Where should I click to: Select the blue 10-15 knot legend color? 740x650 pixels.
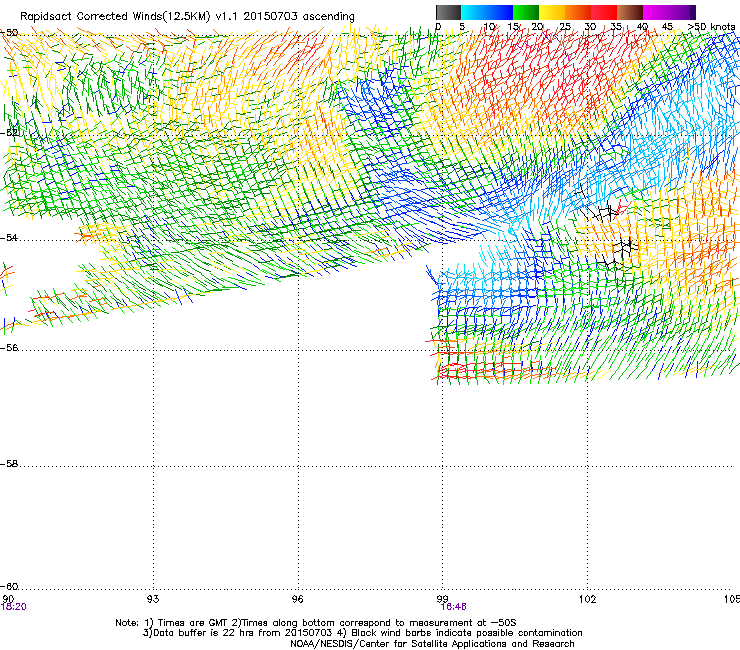coord(500,12)
